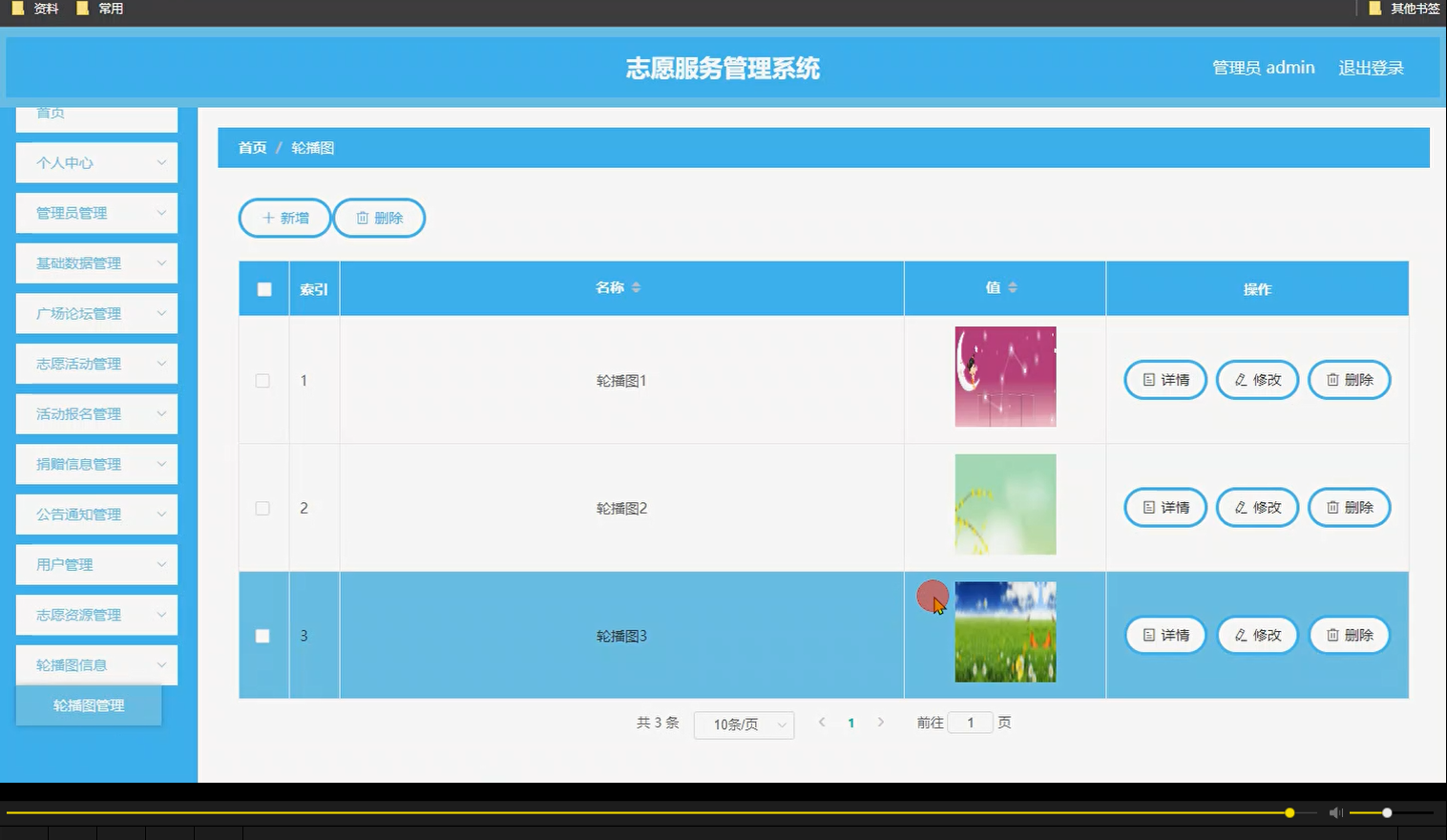
Task: Navigate to 首页 via breadcrumb link
Action: click(251, 148)
